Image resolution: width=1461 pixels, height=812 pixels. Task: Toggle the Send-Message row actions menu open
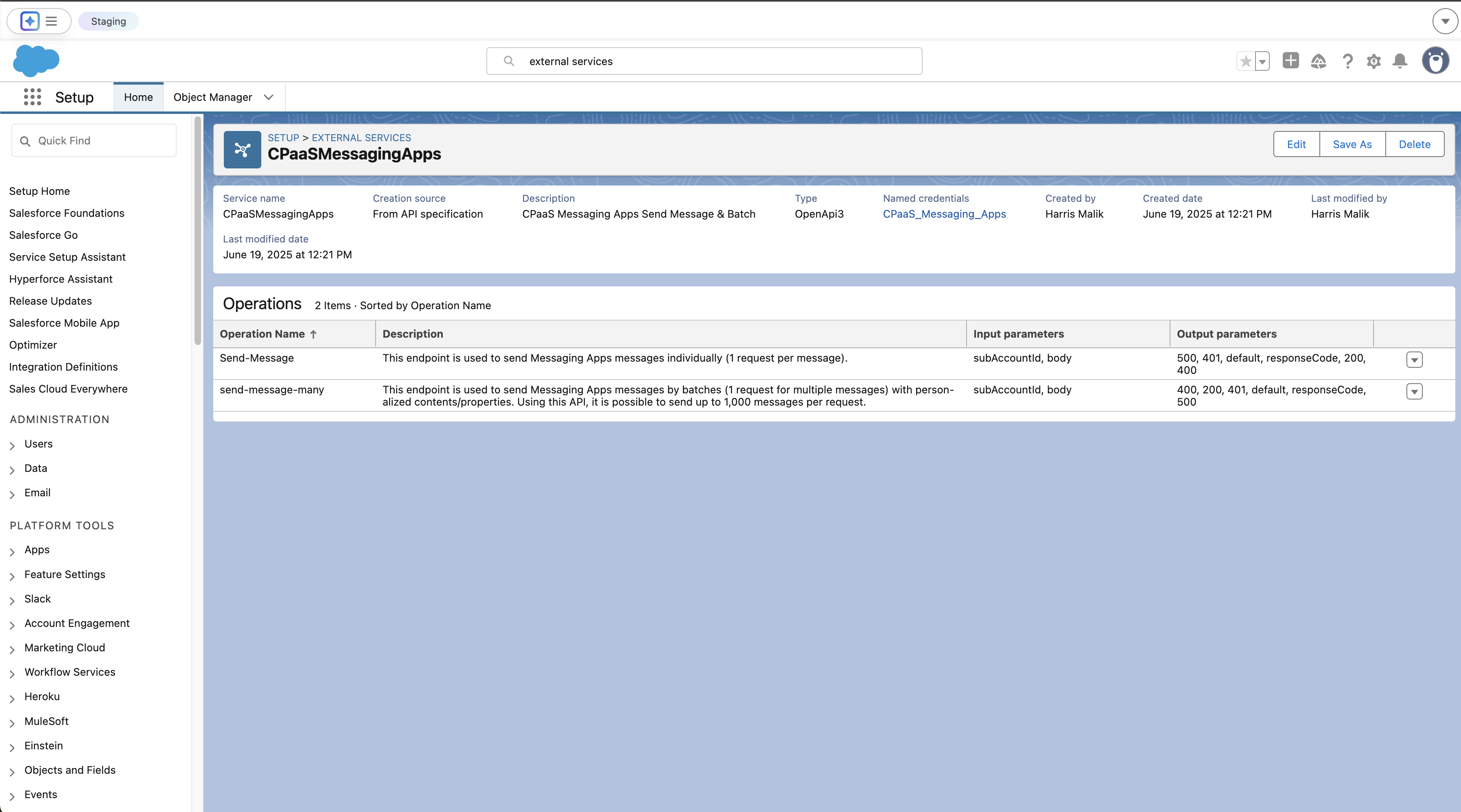[1415, 360]
